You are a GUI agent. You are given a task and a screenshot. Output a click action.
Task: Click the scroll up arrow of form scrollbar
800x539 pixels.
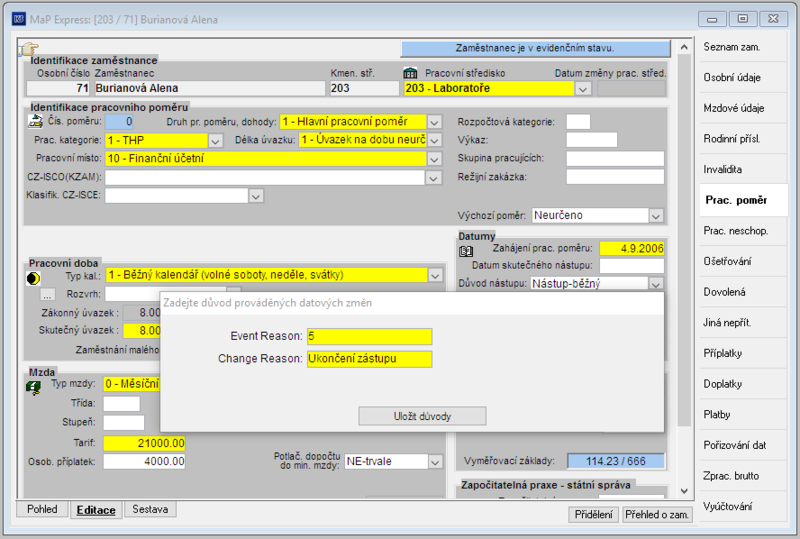coord(684,47)
